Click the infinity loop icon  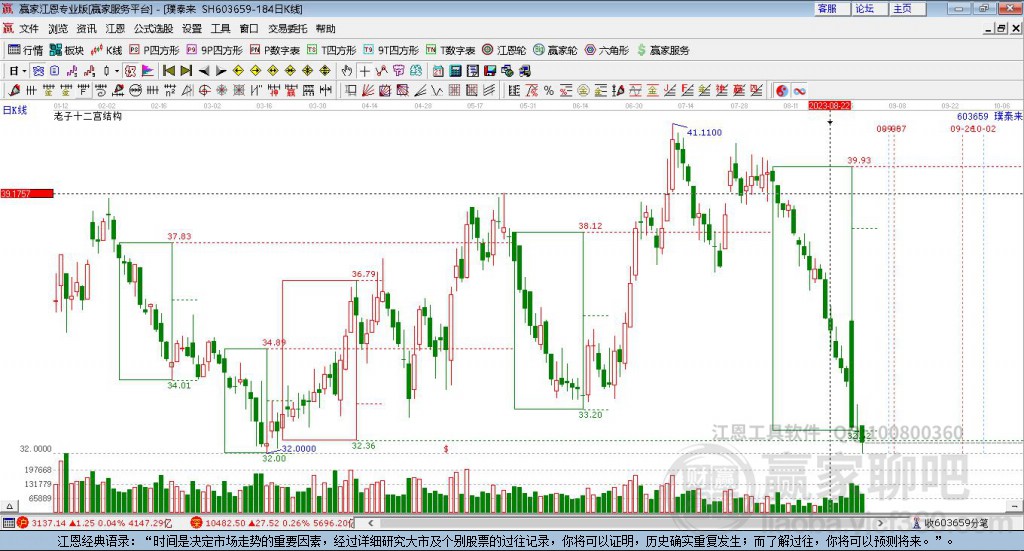tap(799, 91)
